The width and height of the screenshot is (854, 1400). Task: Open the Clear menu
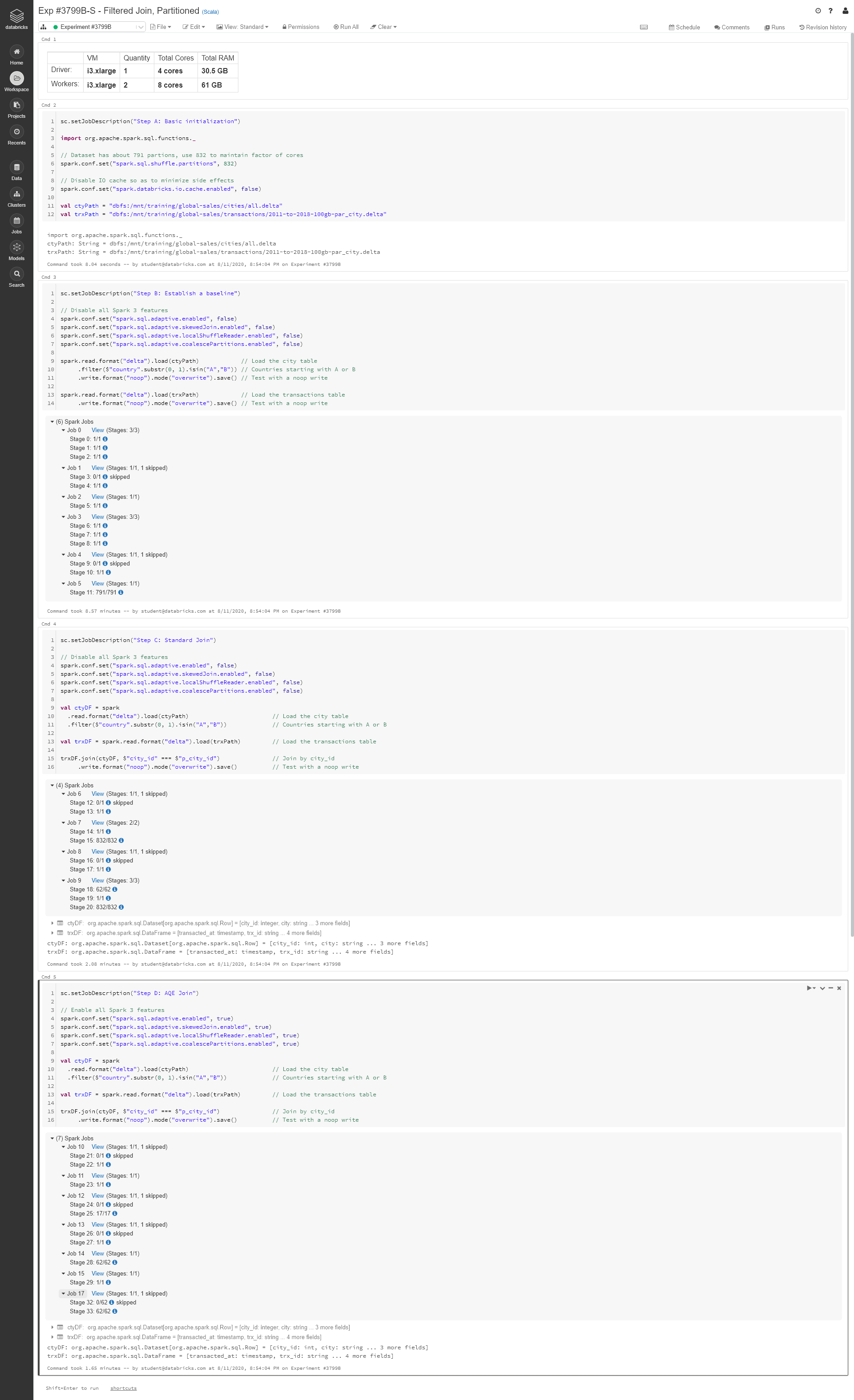tap(384, 27)
